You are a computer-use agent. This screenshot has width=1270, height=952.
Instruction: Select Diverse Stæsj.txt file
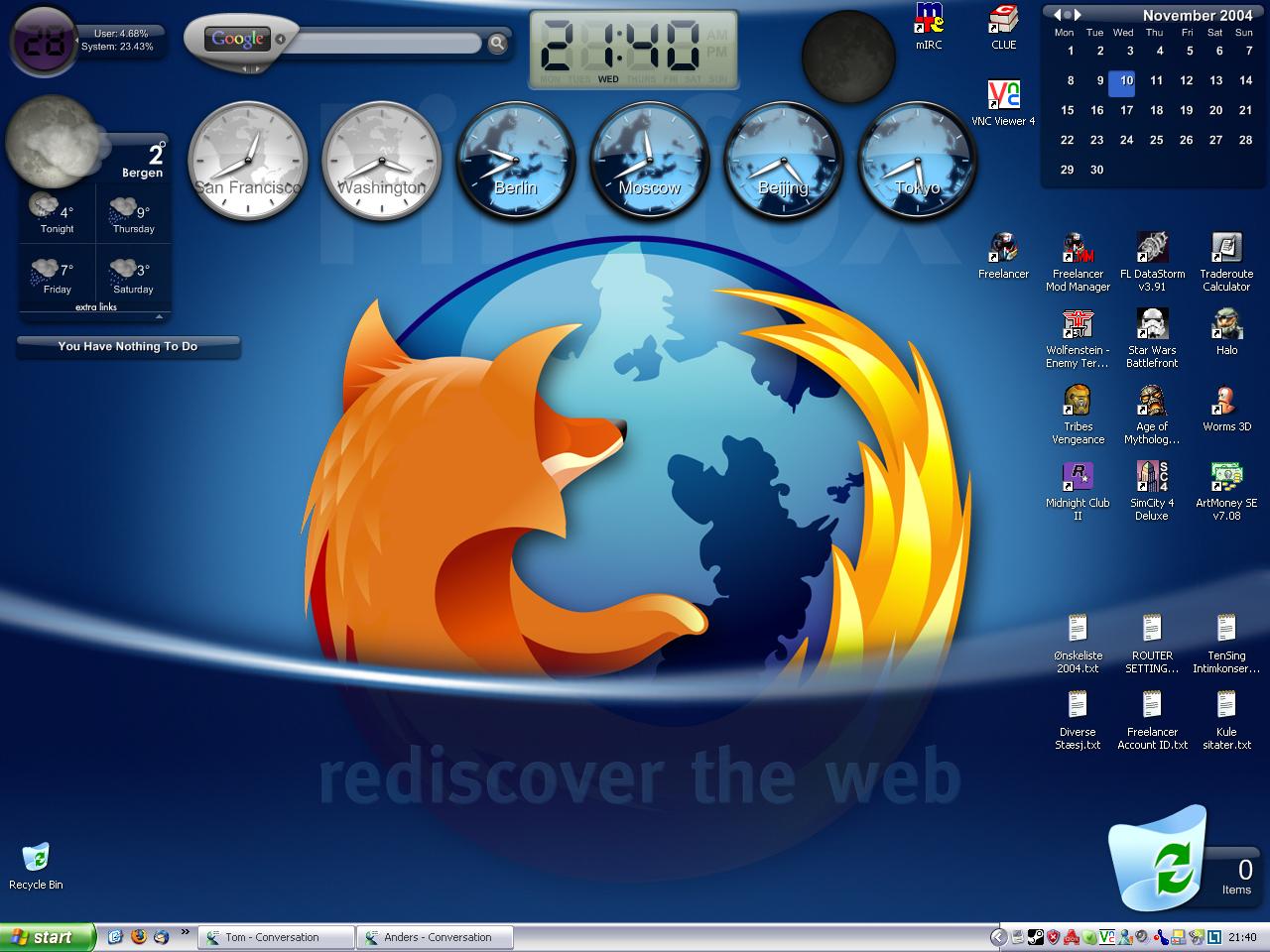tap(1078, 720)
